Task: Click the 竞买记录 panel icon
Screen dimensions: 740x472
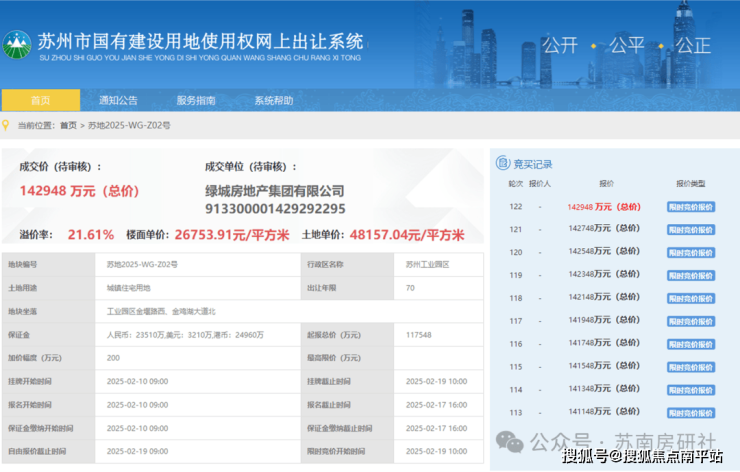Action: pyautogui.click(x=504, y=164)
